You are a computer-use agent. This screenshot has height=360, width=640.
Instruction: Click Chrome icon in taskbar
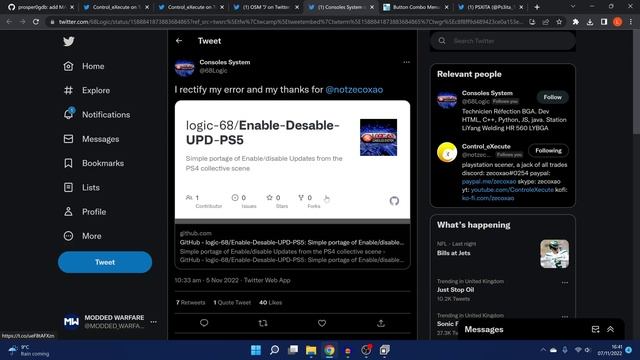coord(329,350)
